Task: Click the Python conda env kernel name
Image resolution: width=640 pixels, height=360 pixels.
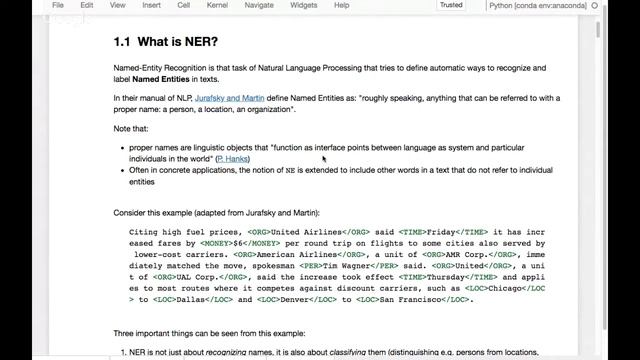Action: point(538,6)
